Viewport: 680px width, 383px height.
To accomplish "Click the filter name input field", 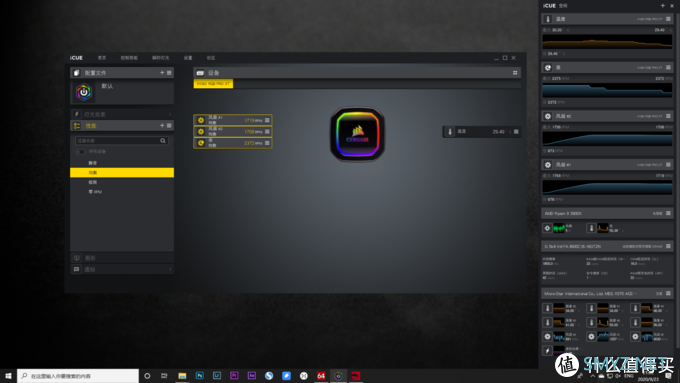I will point(117,141).
